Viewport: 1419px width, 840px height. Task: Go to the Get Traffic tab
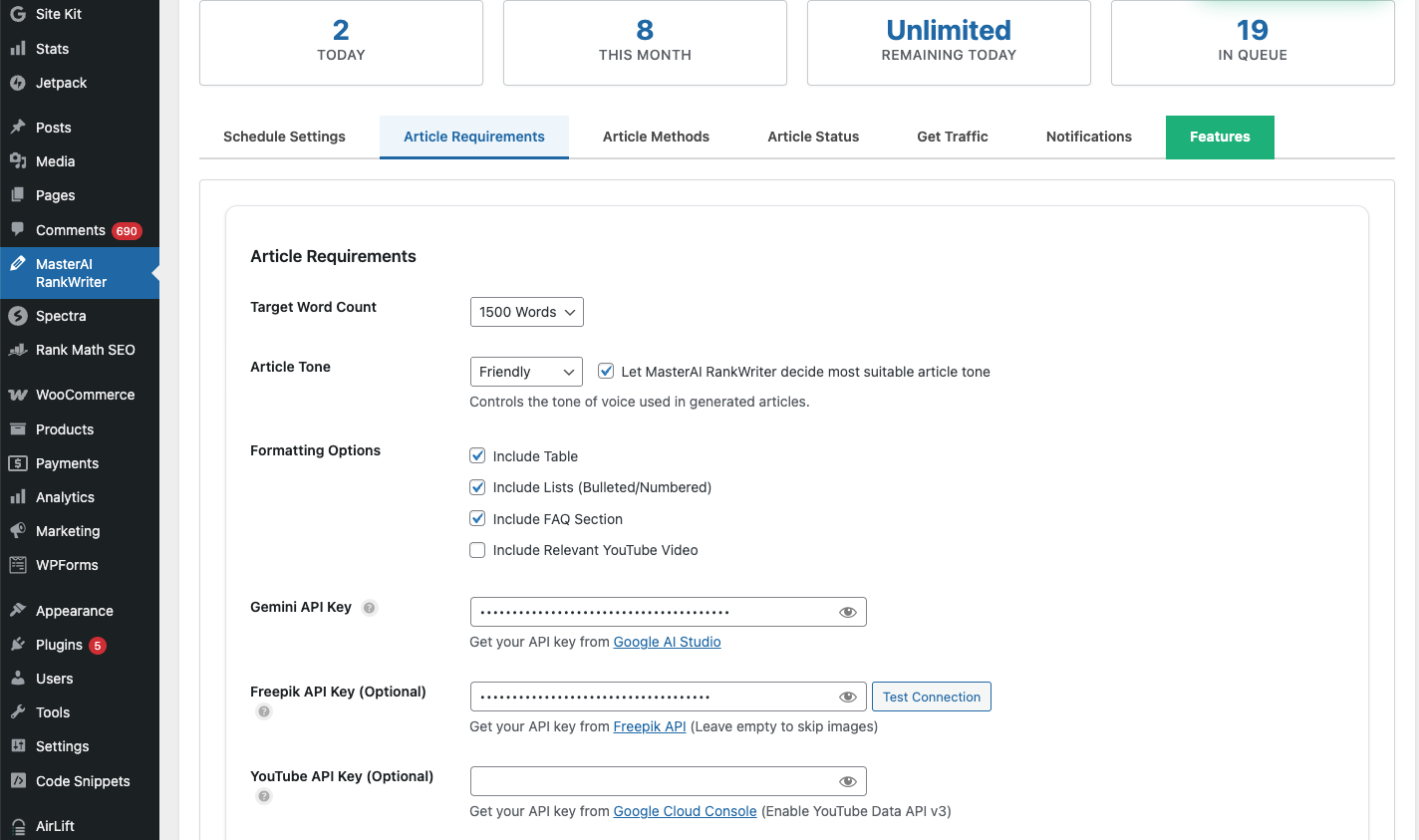point(953,137)
